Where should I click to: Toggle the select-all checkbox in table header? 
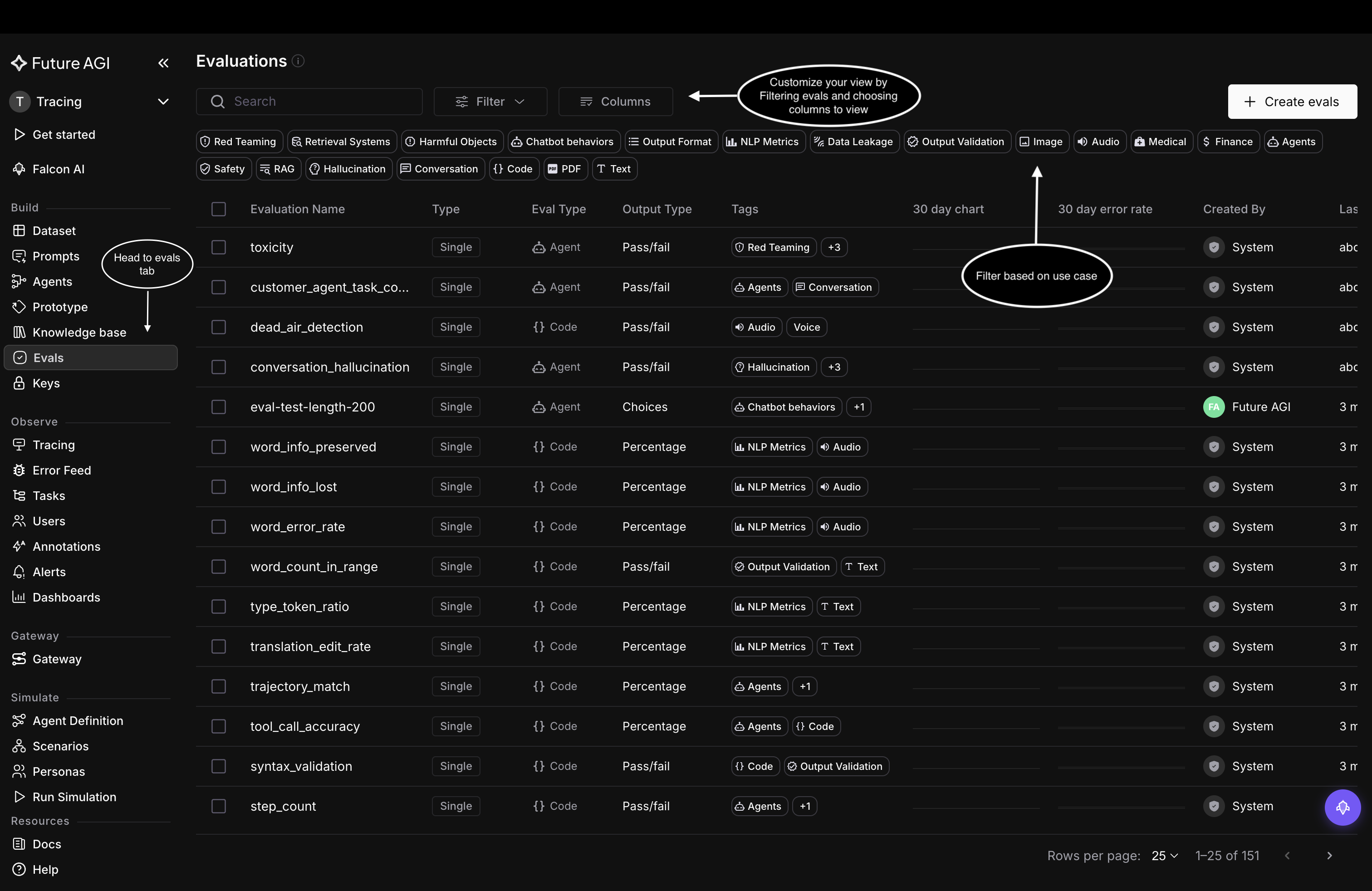(x=219, y=209)
